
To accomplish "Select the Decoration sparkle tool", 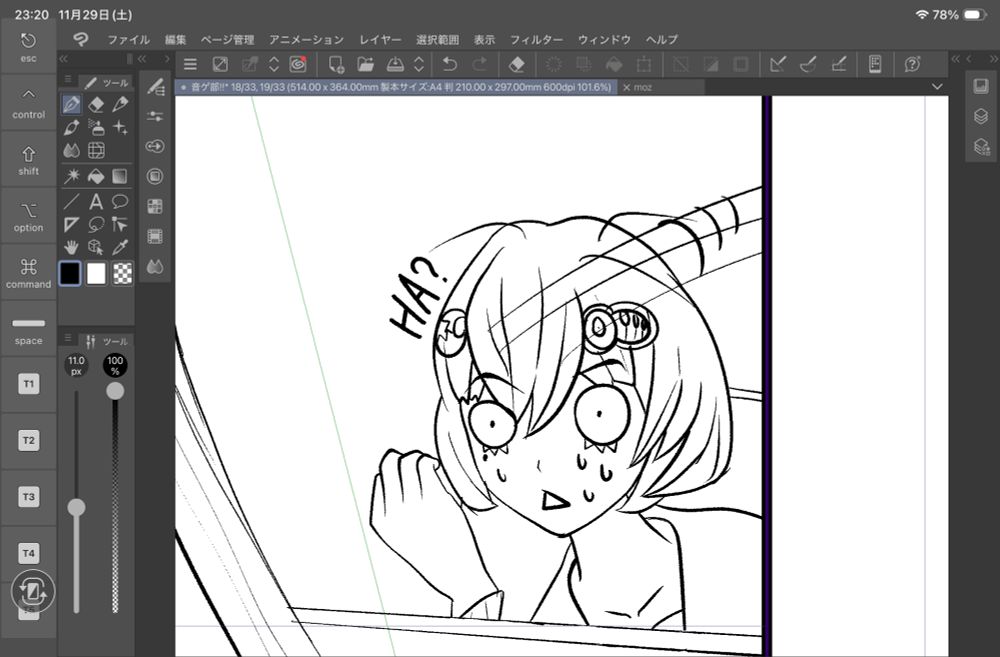I will (120, 127).
